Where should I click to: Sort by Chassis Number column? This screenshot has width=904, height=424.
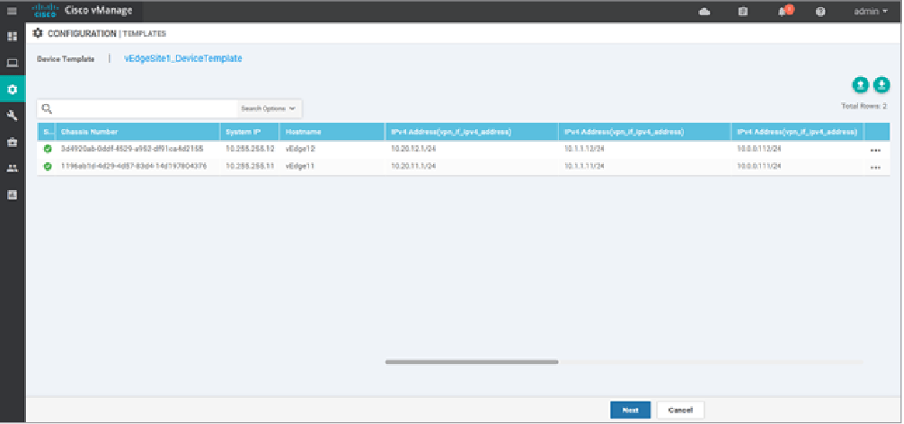click(x=89, y=132)
